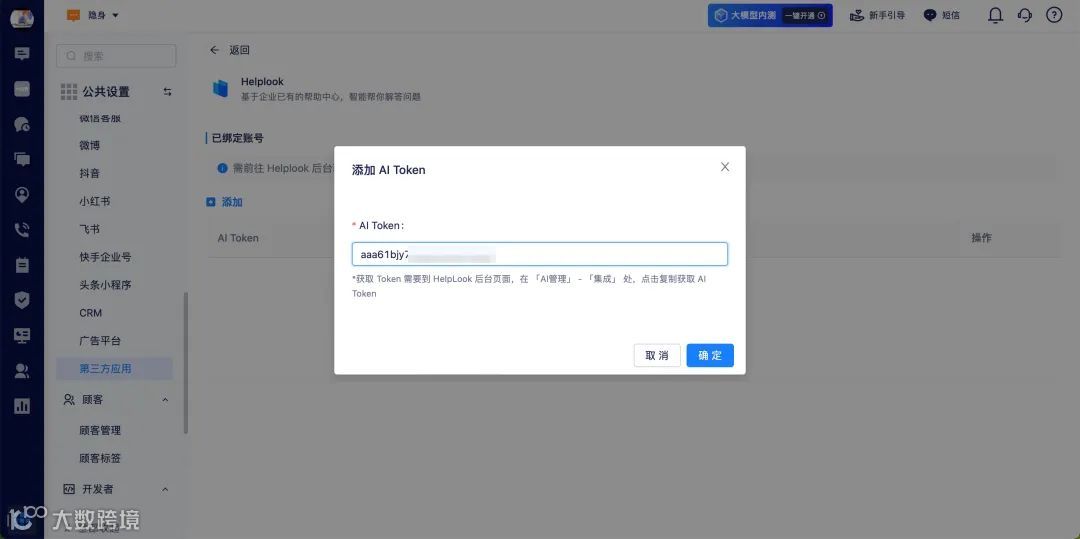The width and height of the screenshot is (1080, 539).
Task: Go back with the 返回 arrow
Action: (214, 50)
